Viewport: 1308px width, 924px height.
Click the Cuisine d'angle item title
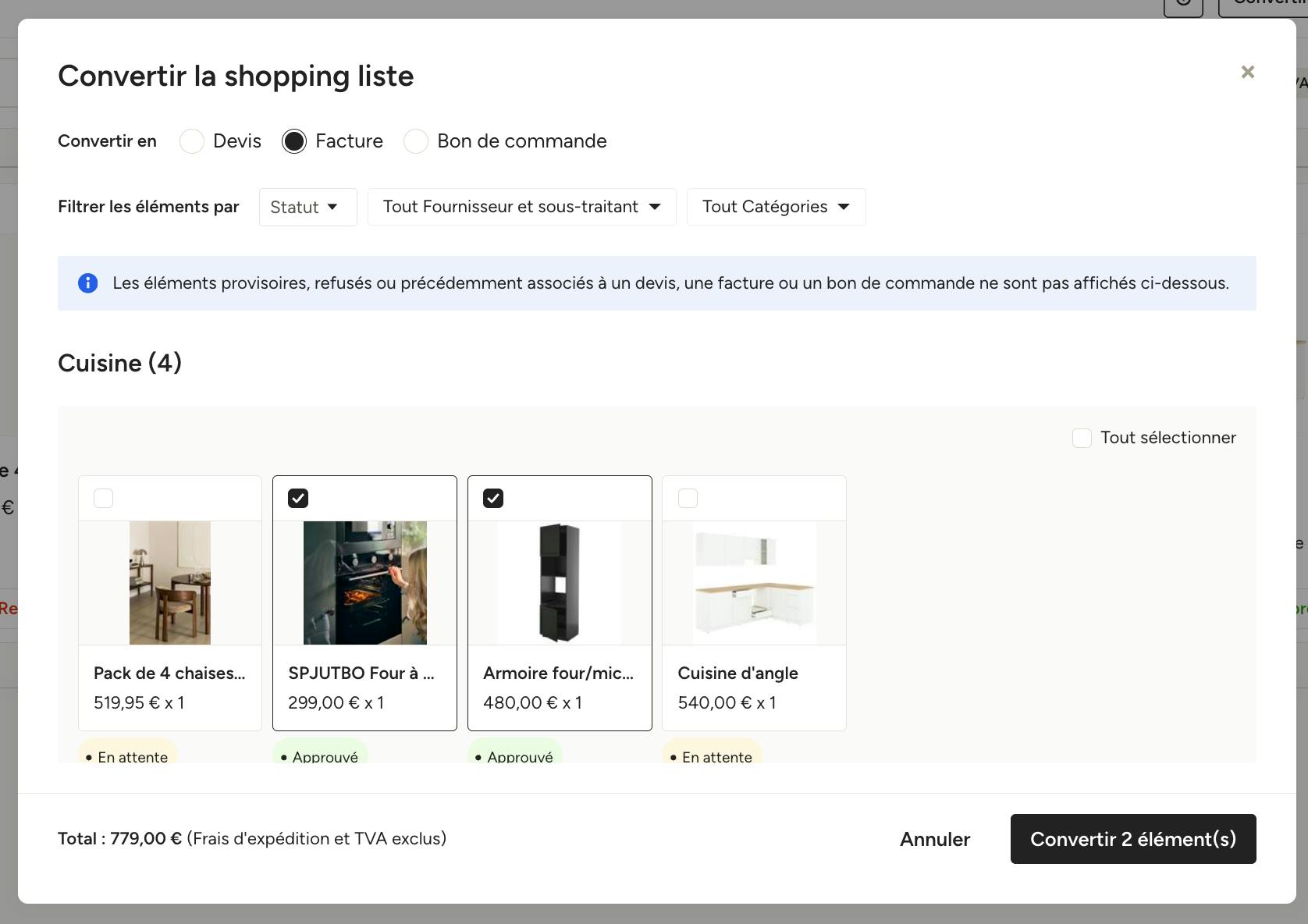738,673
